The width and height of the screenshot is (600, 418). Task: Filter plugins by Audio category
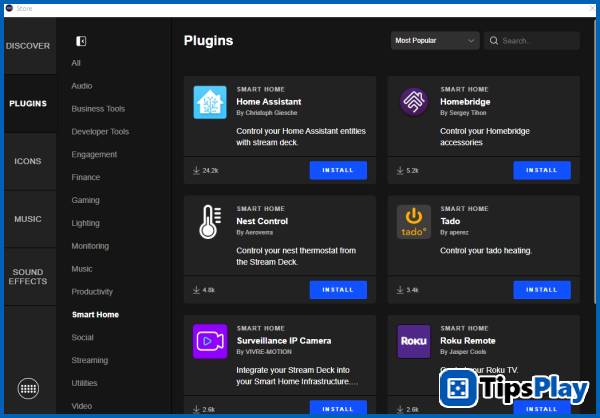click(82, 86)
